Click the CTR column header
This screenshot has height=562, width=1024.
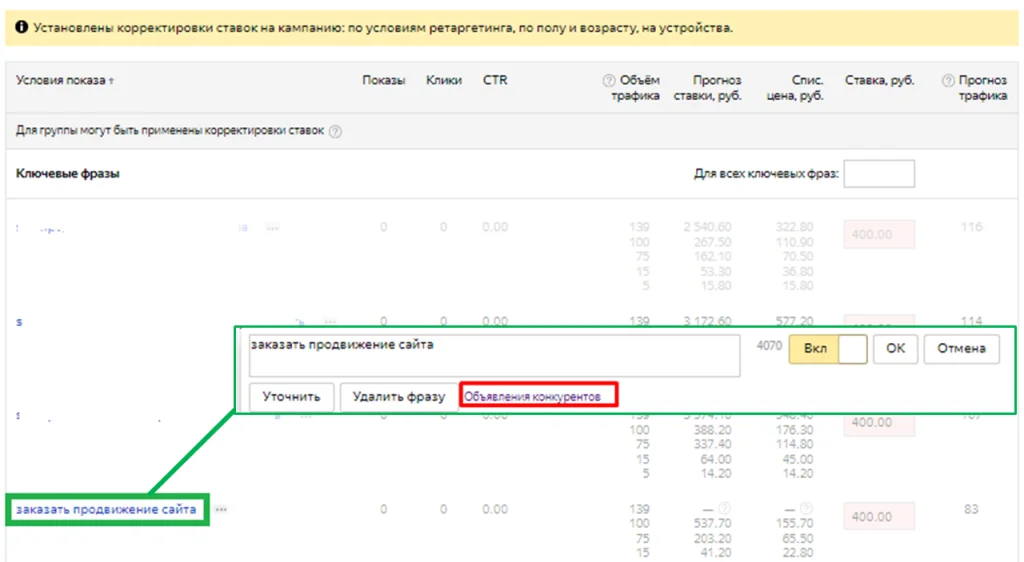[x=495, y=80]
